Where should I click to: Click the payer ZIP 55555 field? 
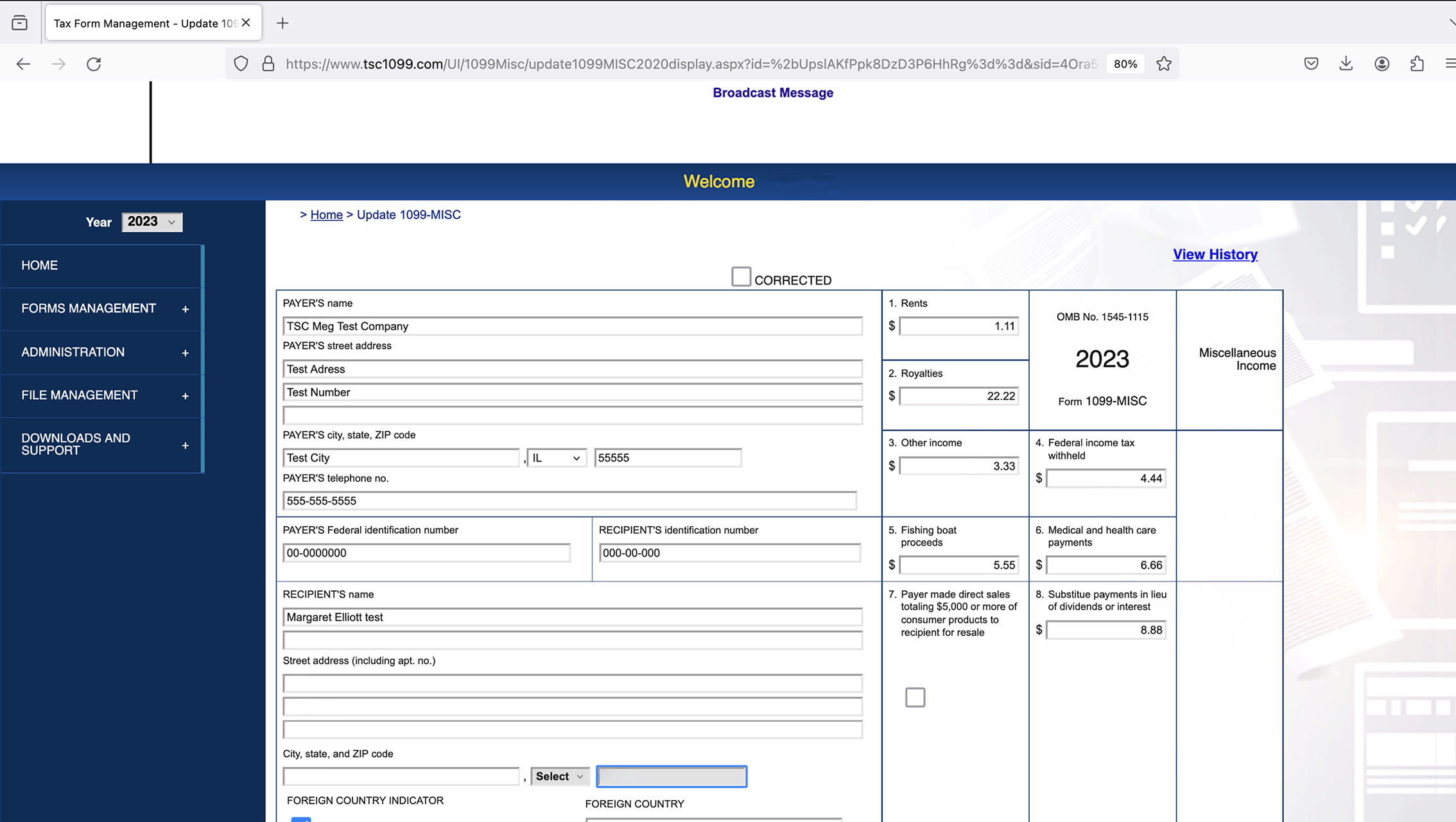pyautogui.click(x=668, y=458)
